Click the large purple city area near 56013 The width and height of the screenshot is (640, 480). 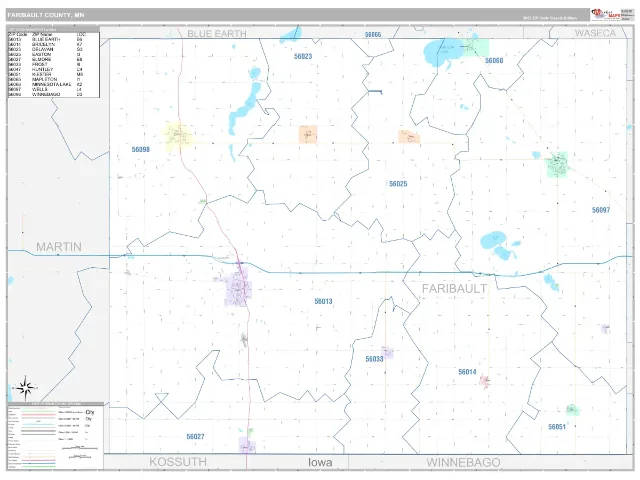238,287
